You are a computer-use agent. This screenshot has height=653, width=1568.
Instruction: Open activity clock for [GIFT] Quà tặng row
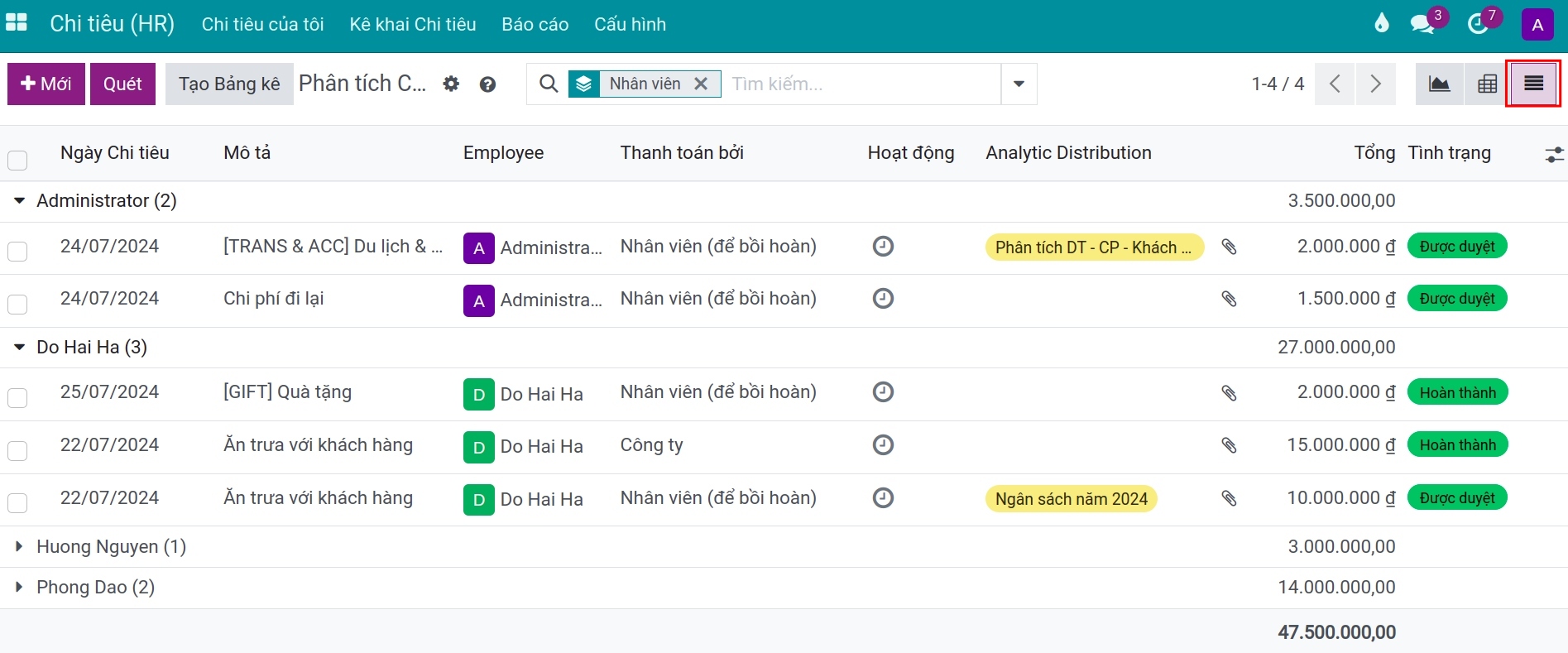884,391
